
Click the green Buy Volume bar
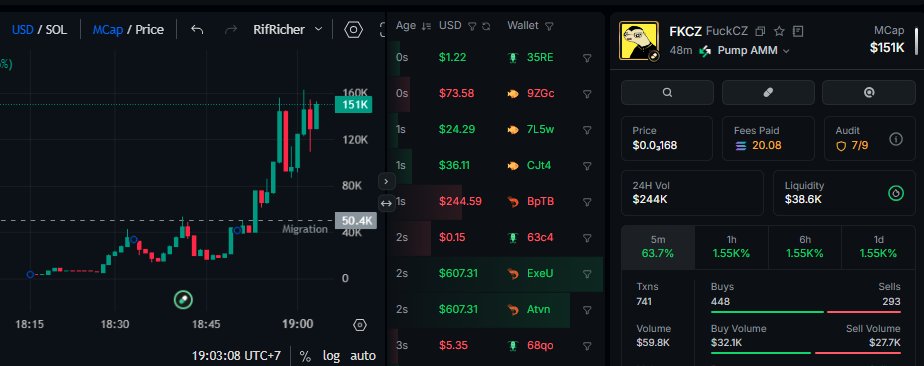click(x=761, y=353)
